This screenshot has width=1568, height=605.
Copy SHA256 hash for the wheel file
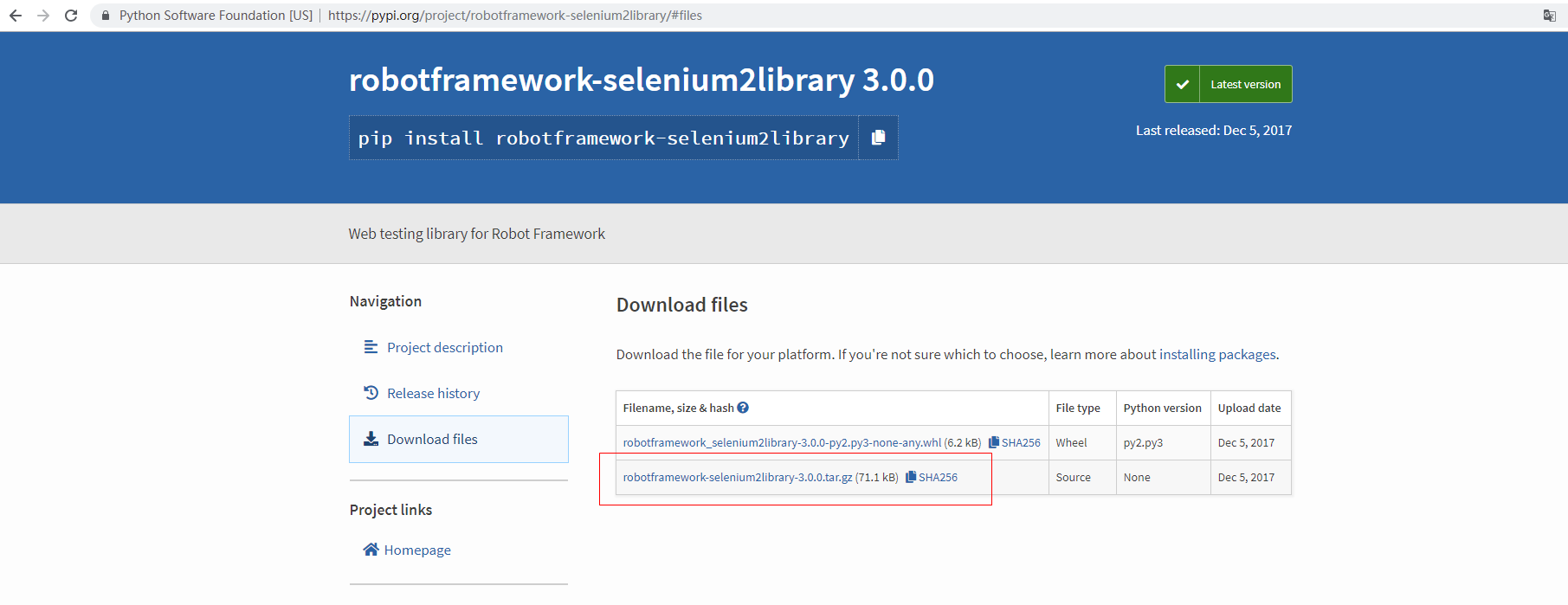tap(1015, 442)
